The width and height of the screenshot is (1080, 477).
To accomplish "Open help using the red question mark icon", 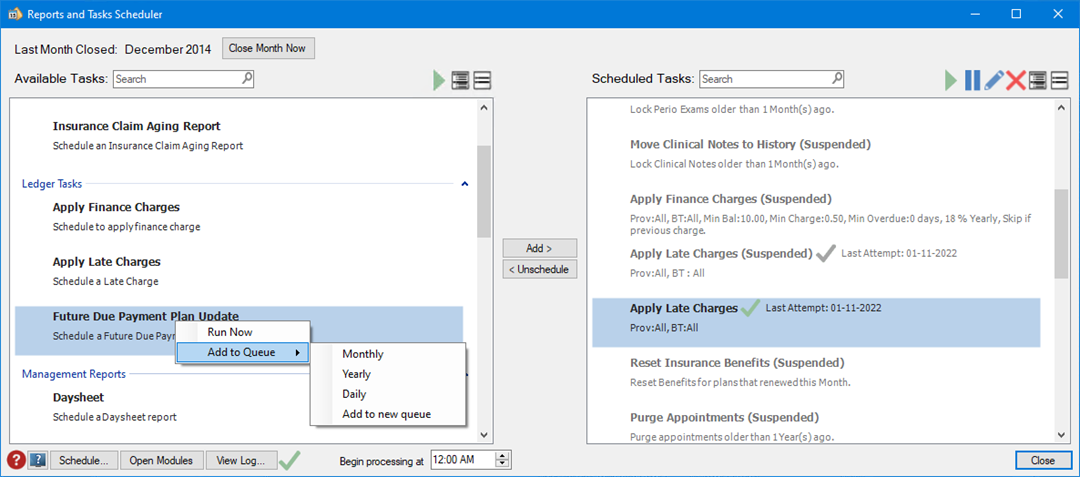I will (16, 460).
